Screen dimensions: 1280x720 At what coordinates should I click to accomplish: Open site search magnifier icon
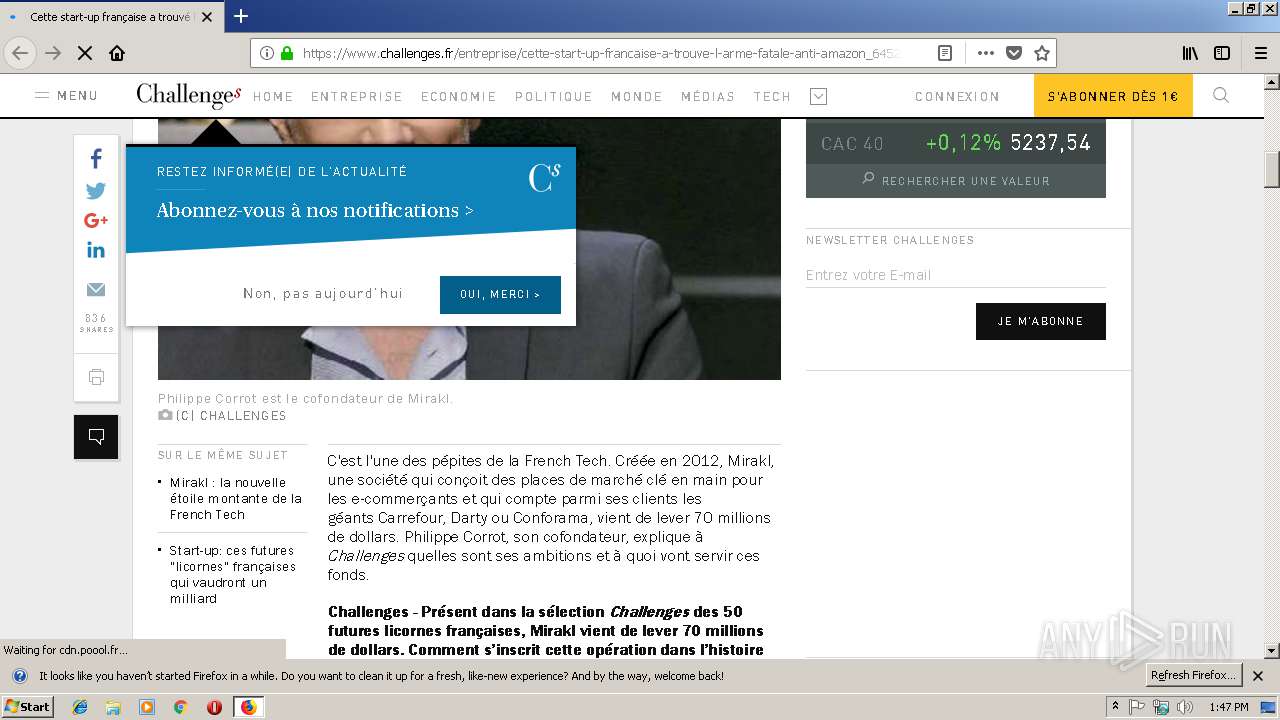point(1221,96)
